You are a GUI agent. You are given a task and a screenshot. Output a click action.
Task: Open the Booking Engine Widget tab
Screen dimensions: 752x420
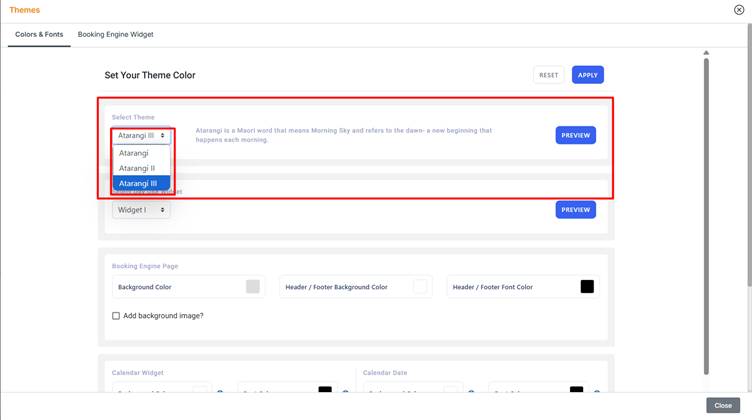pyautogui.click(x=115, y=34)
